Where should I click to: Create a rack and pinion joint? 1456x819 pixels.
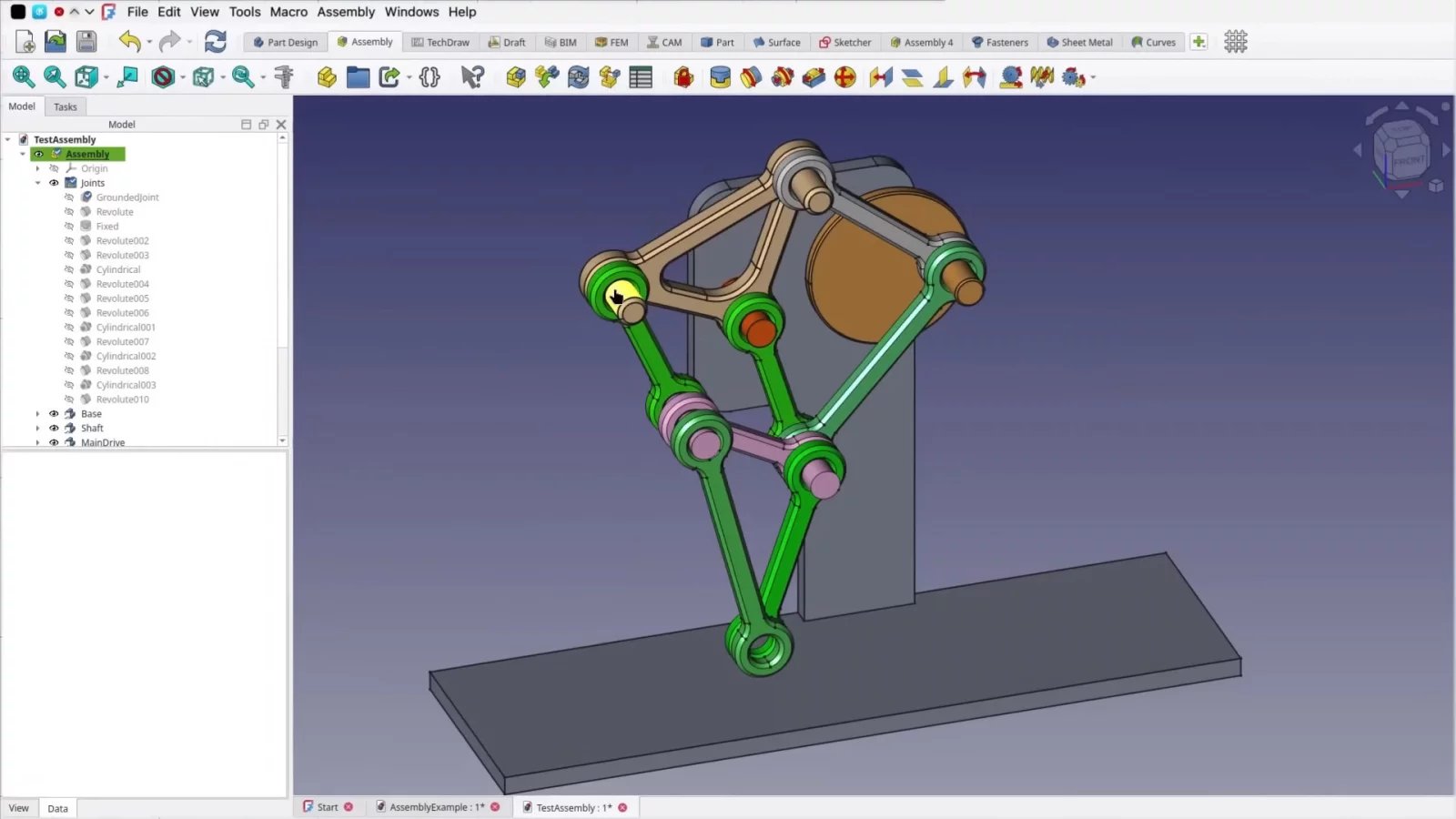click(x=1011, y=77)
